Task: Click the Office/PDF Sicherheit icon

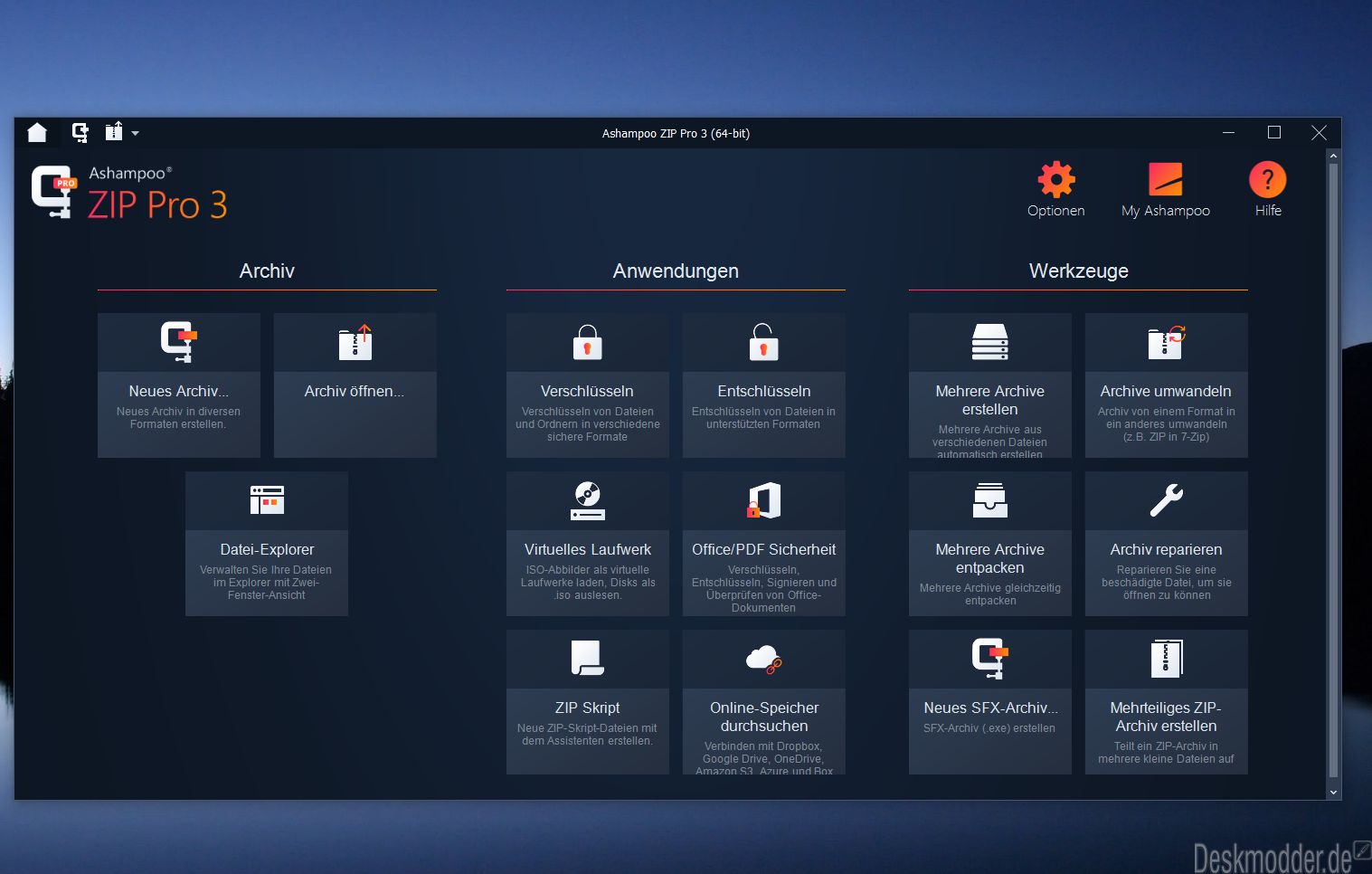Action: pos(764,500)
